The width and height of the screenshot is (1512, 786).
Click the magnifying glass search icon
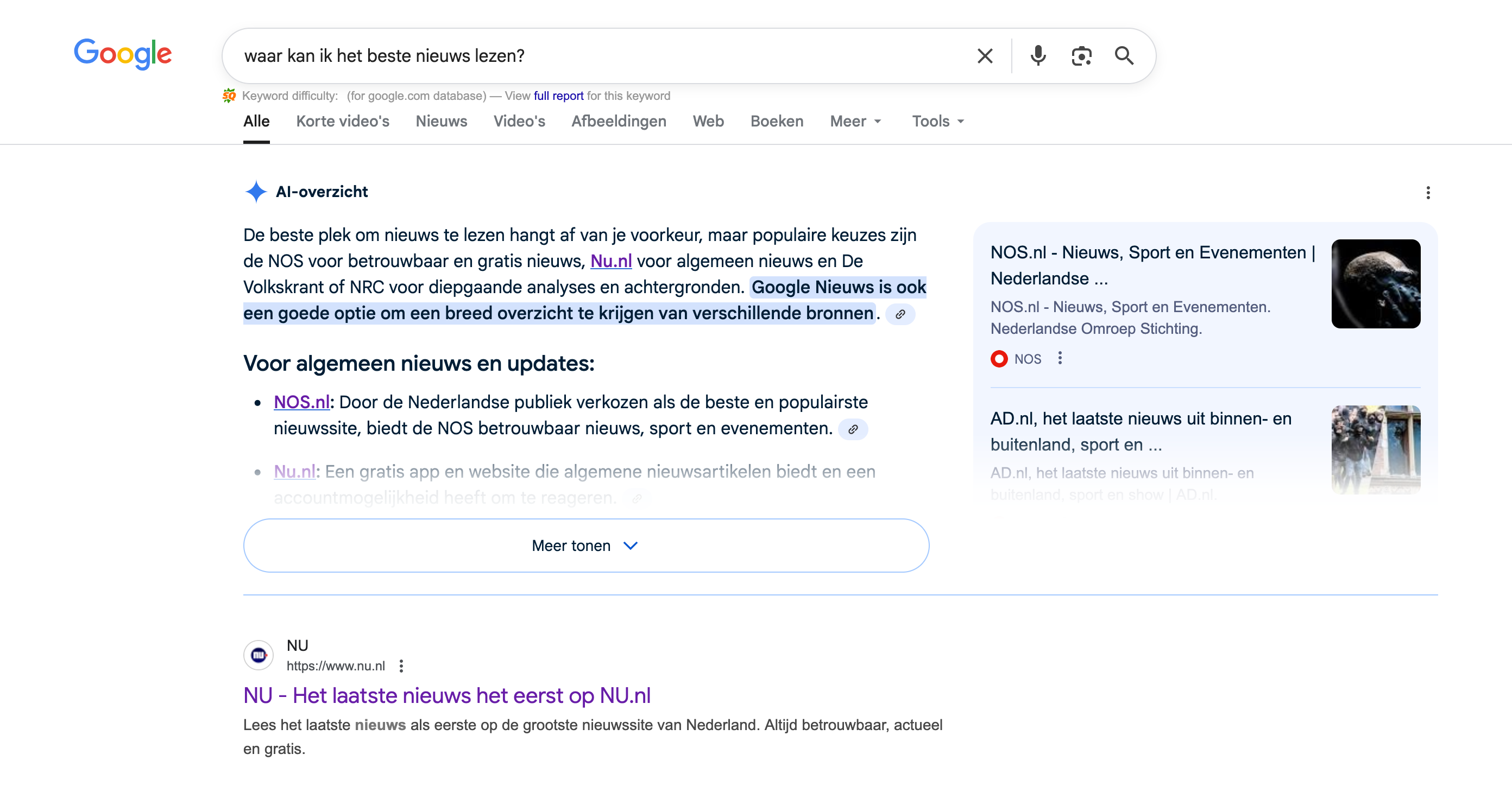coord(1124,56)
